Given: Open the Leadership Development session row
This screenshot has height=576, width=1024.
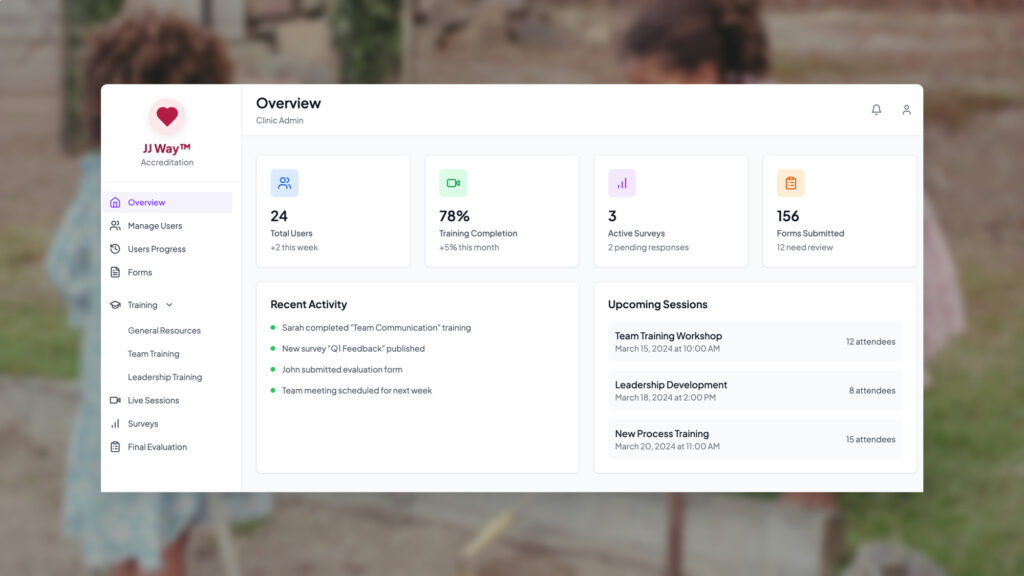Looking at the screenshot, I should pyautogui.click(x=755, y=390).
